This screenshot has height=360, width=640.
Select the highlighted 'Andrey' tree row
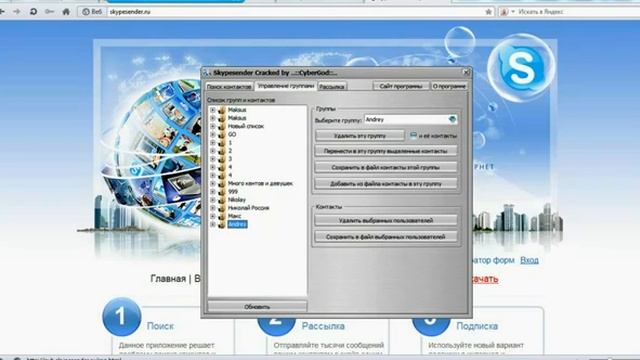click(x=237, y=224)
